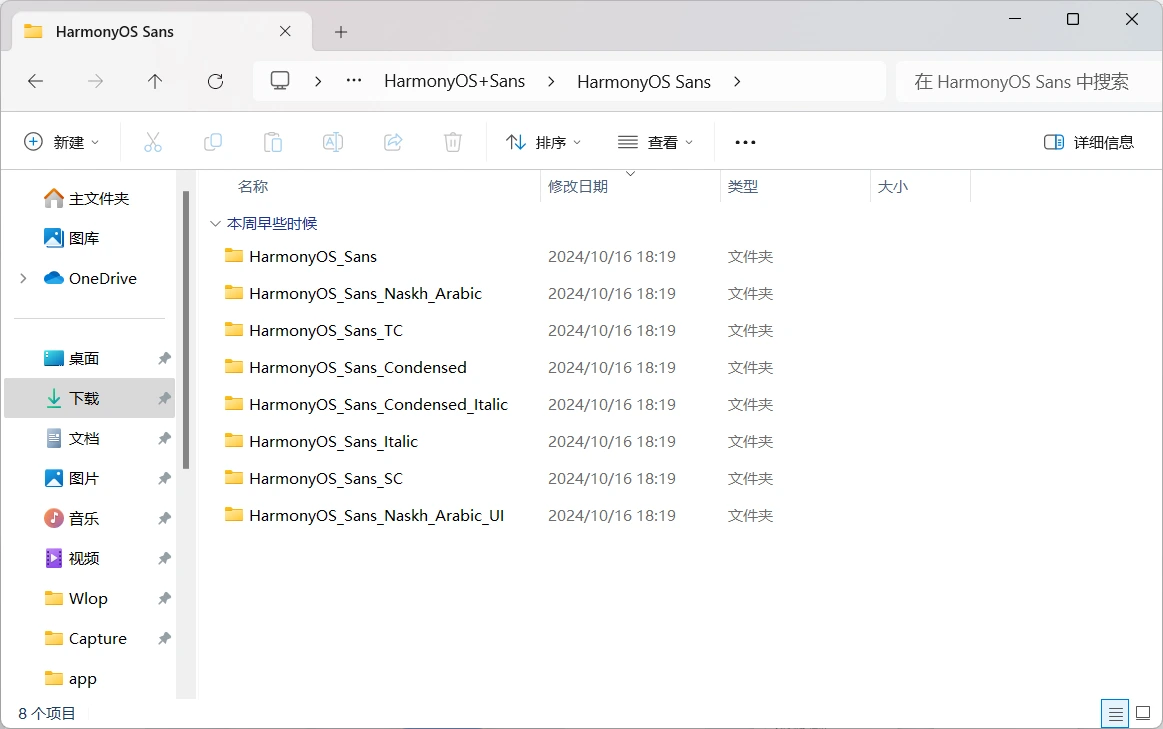Click HarmonyOS Sans breadcrumb segment
This screenshot has height=729, width=1163.
point(644,82)
